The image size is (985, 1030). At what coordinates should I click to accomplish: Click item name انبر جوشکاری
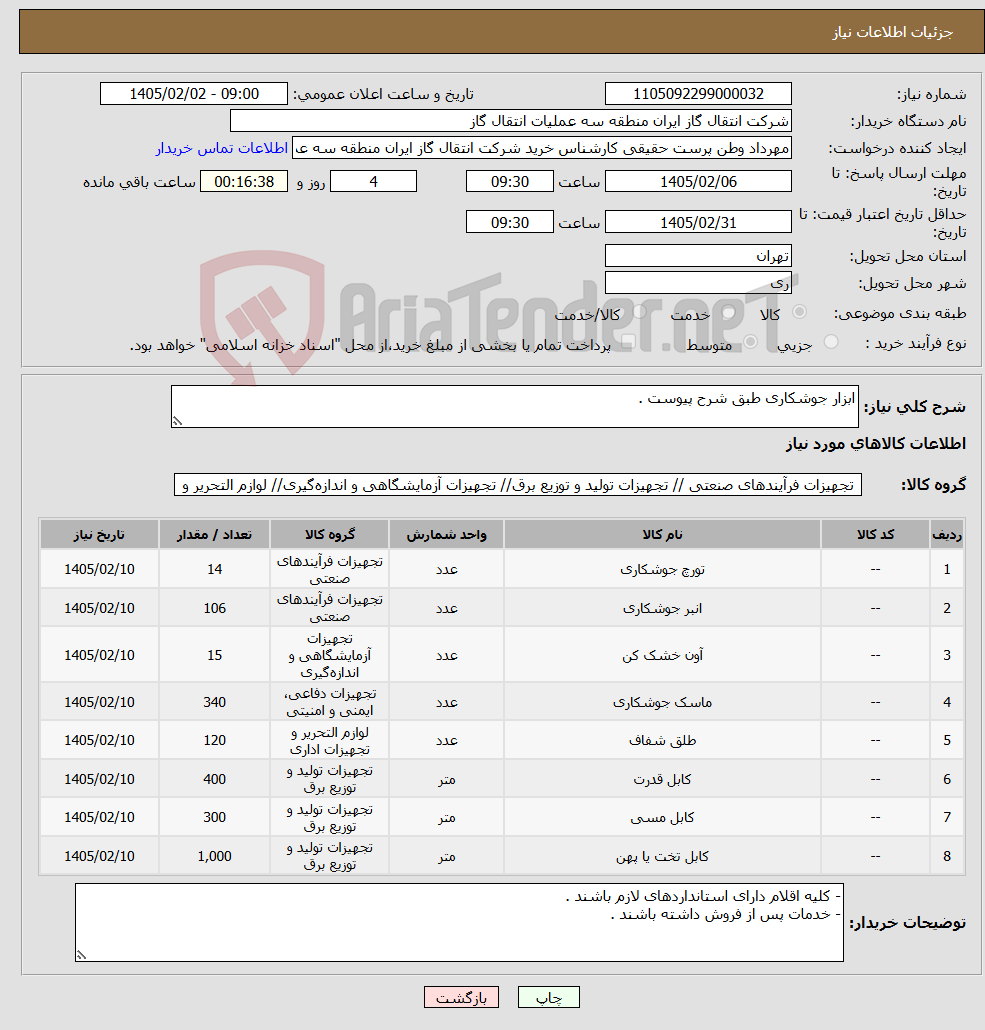pyautogui.click(x=662, y=608)
